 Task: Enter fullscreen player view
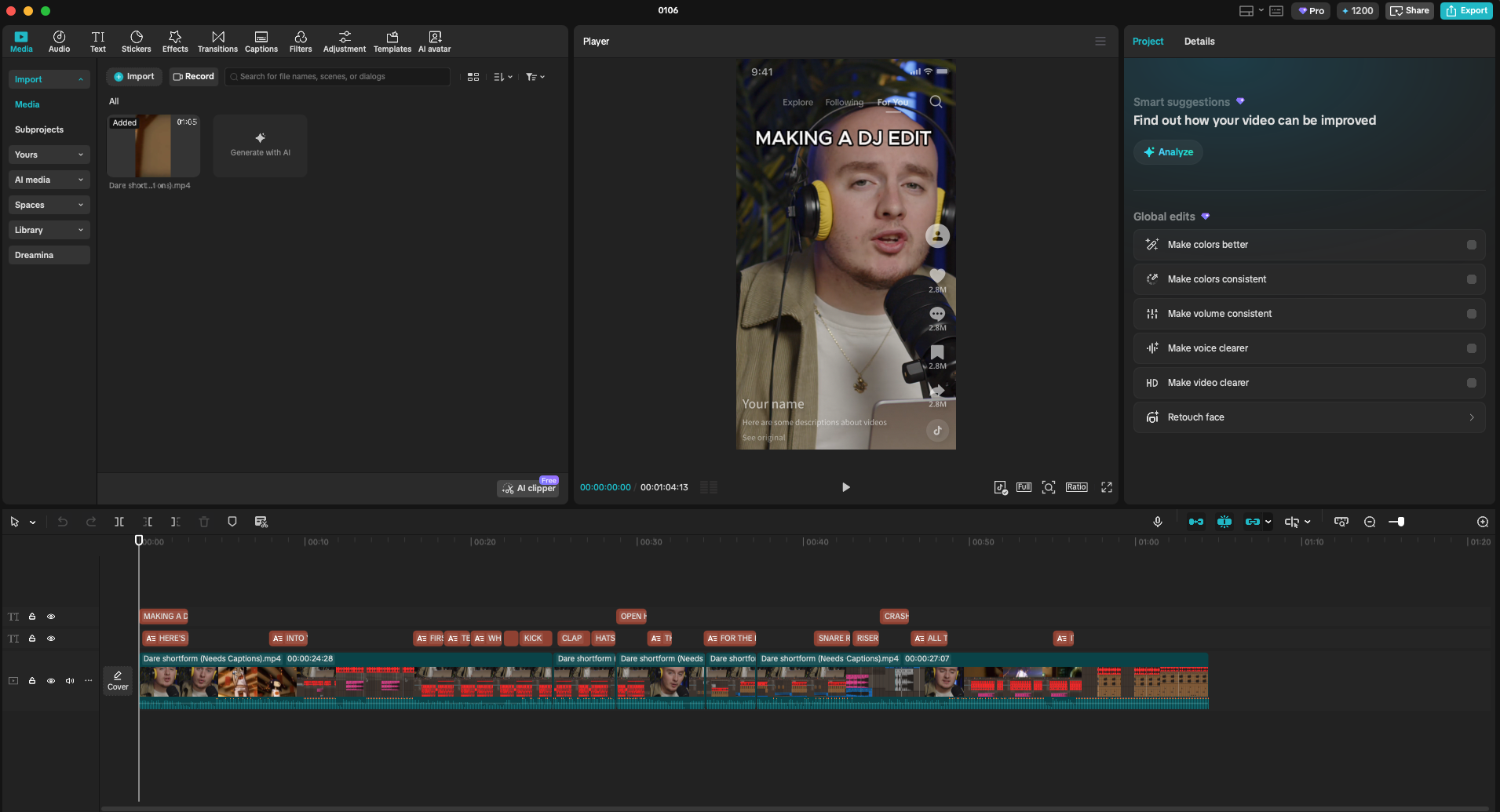pos(1106,487)
